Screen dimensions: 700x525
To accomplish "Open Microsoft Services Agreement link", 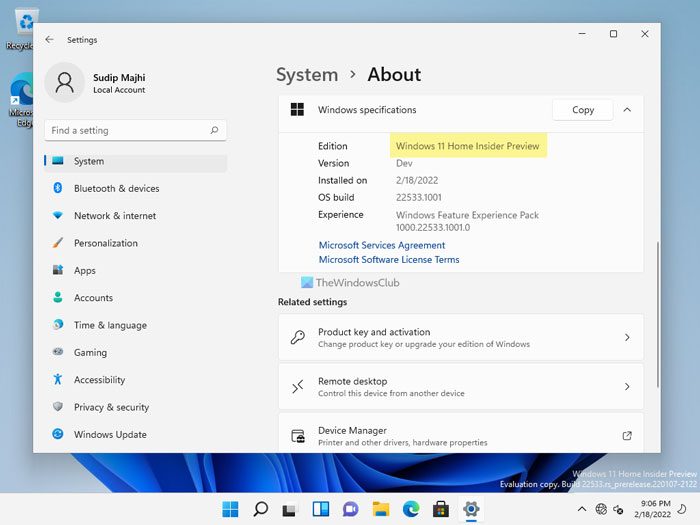I will (x=381, y=246).
